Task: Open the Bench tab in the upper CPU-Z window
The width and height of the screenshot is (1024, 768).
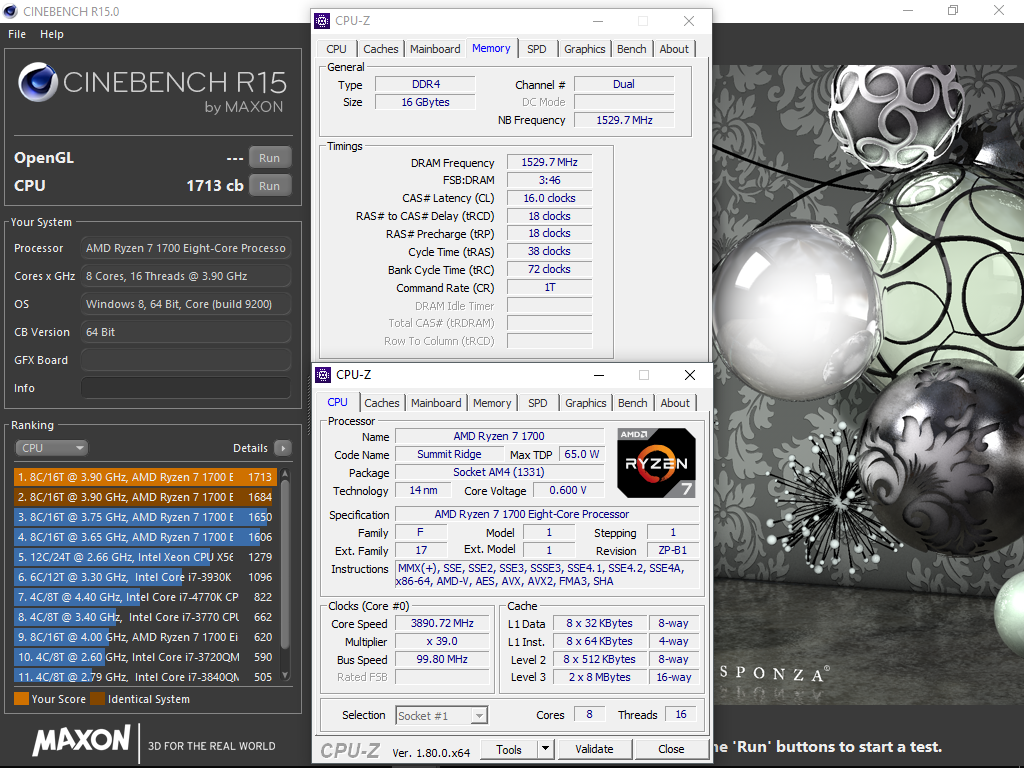Action: point(632,49)
